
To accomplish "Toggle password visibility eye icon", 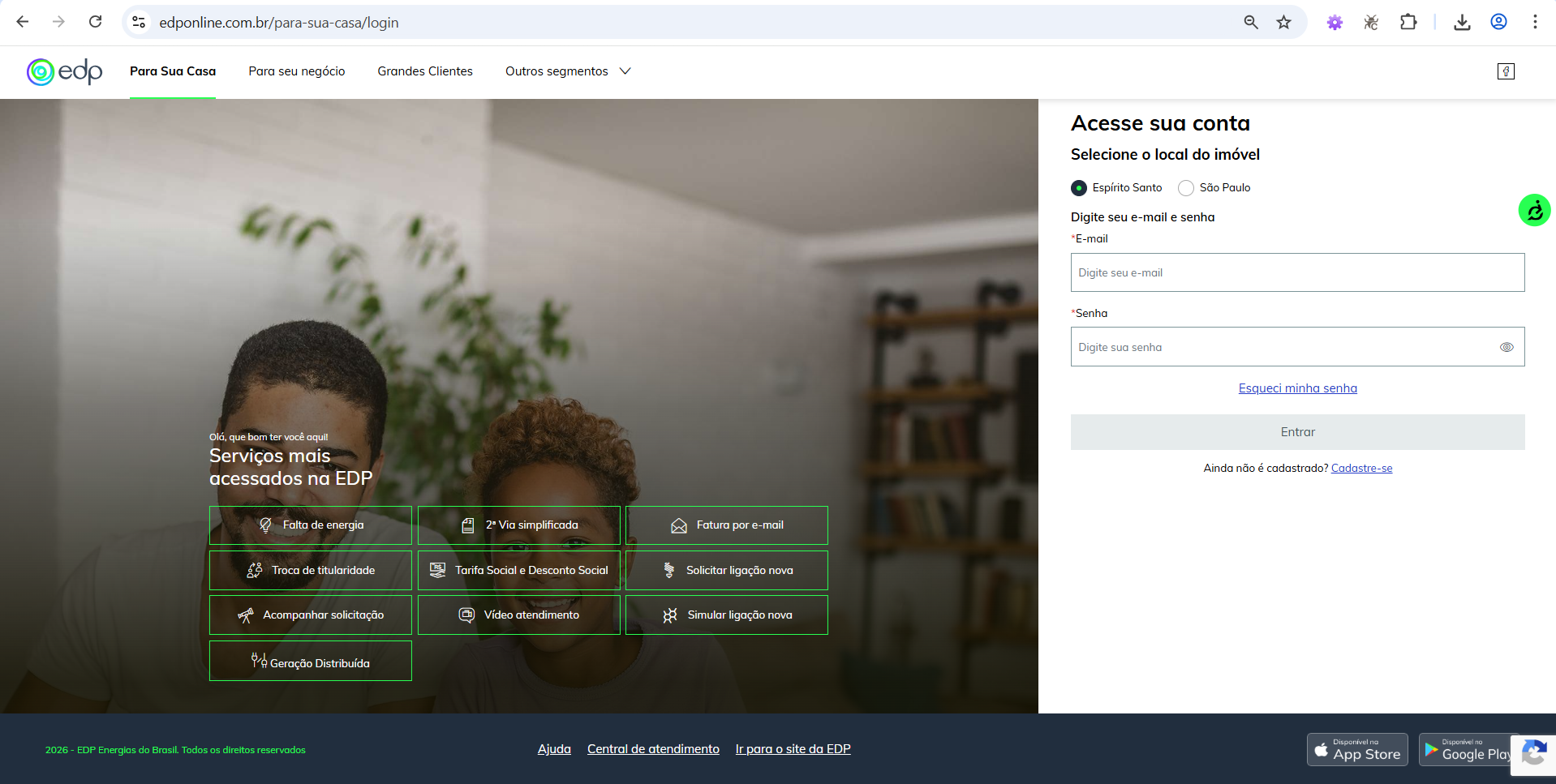I will coord(1506,347).
